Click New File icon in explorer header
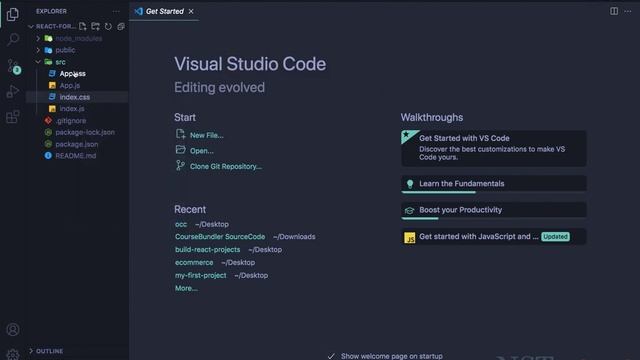The image size is (640, 360). click(x=83, y=27)
